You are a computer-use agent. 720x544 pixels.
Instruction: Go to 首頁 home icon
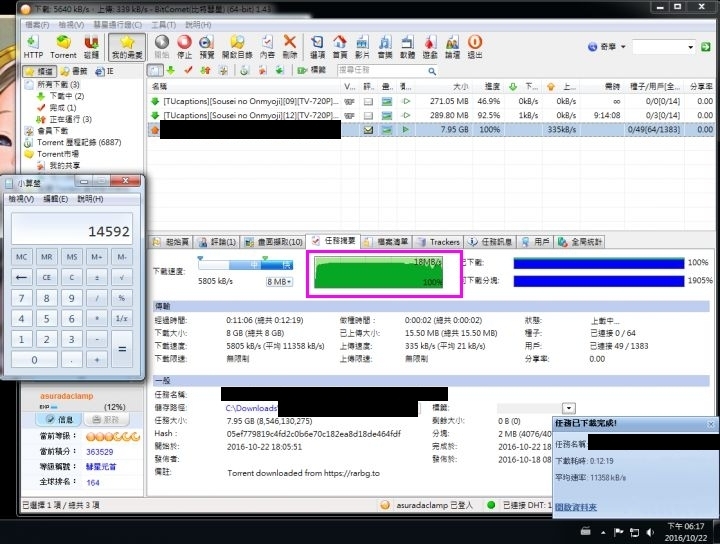[x=340, y=47]
